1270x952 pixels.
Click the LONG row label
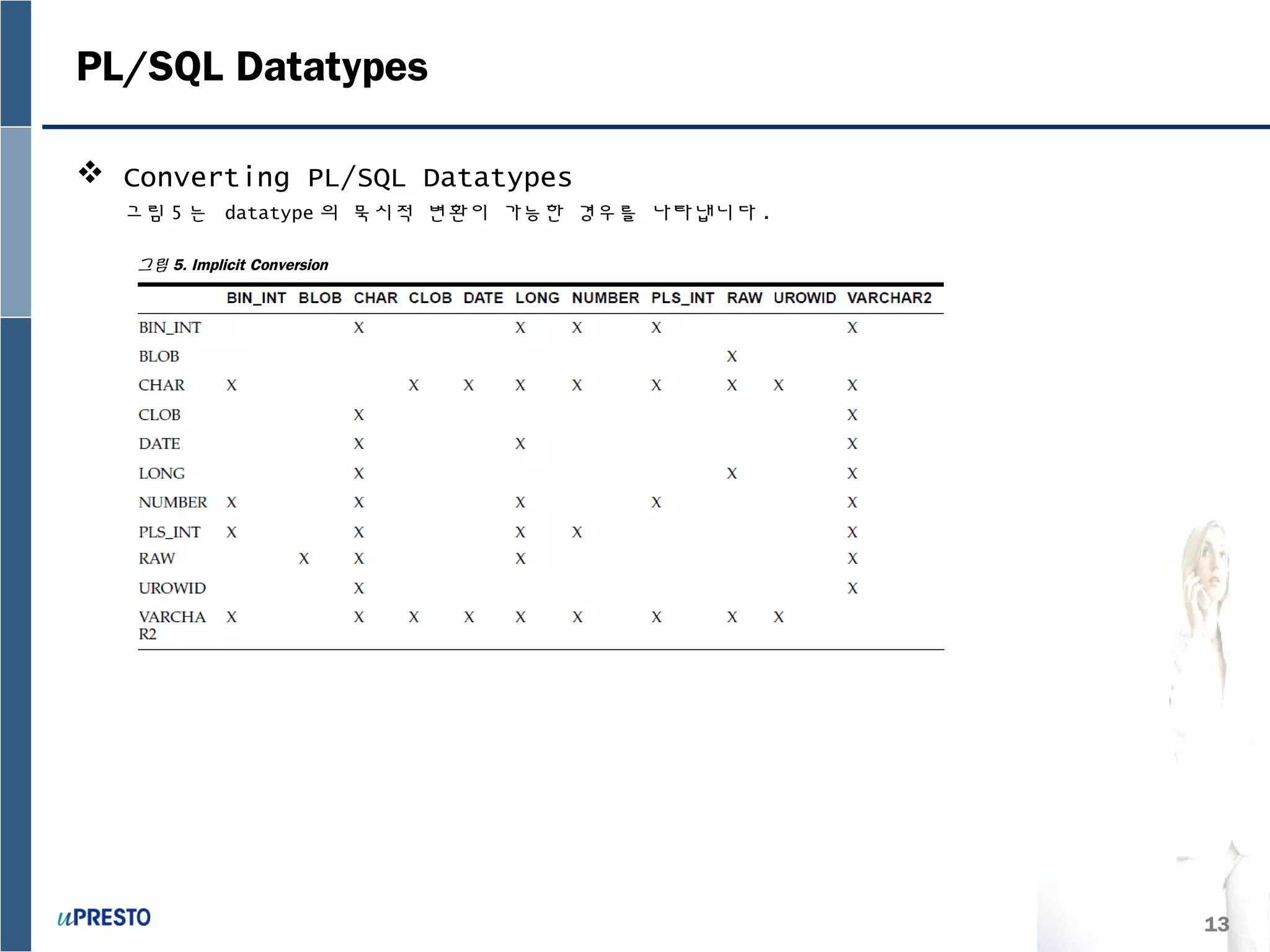[162, 474]
